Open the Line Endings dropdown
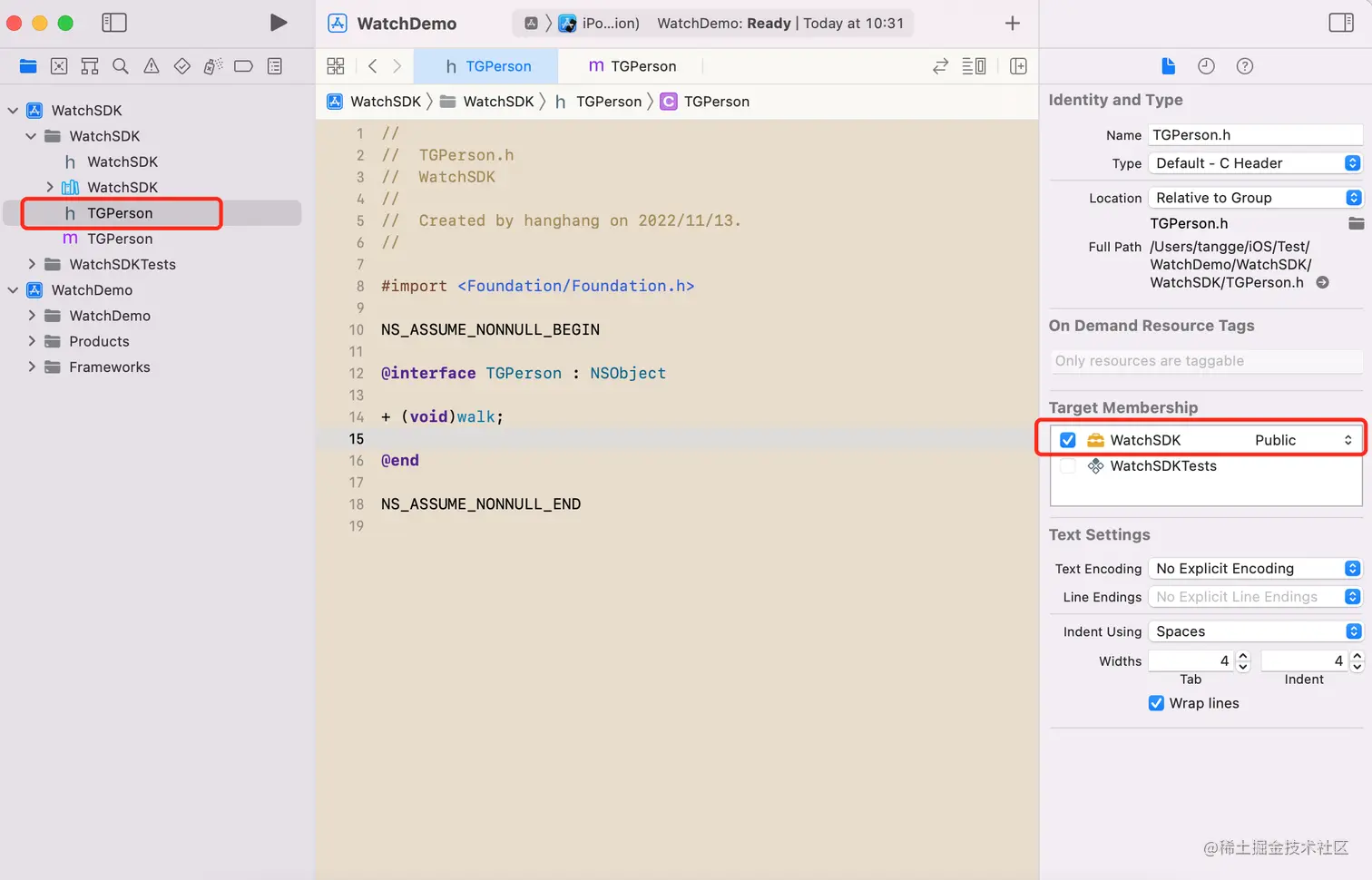Viewport: 1372px width, 880px height. (1256, 597)
